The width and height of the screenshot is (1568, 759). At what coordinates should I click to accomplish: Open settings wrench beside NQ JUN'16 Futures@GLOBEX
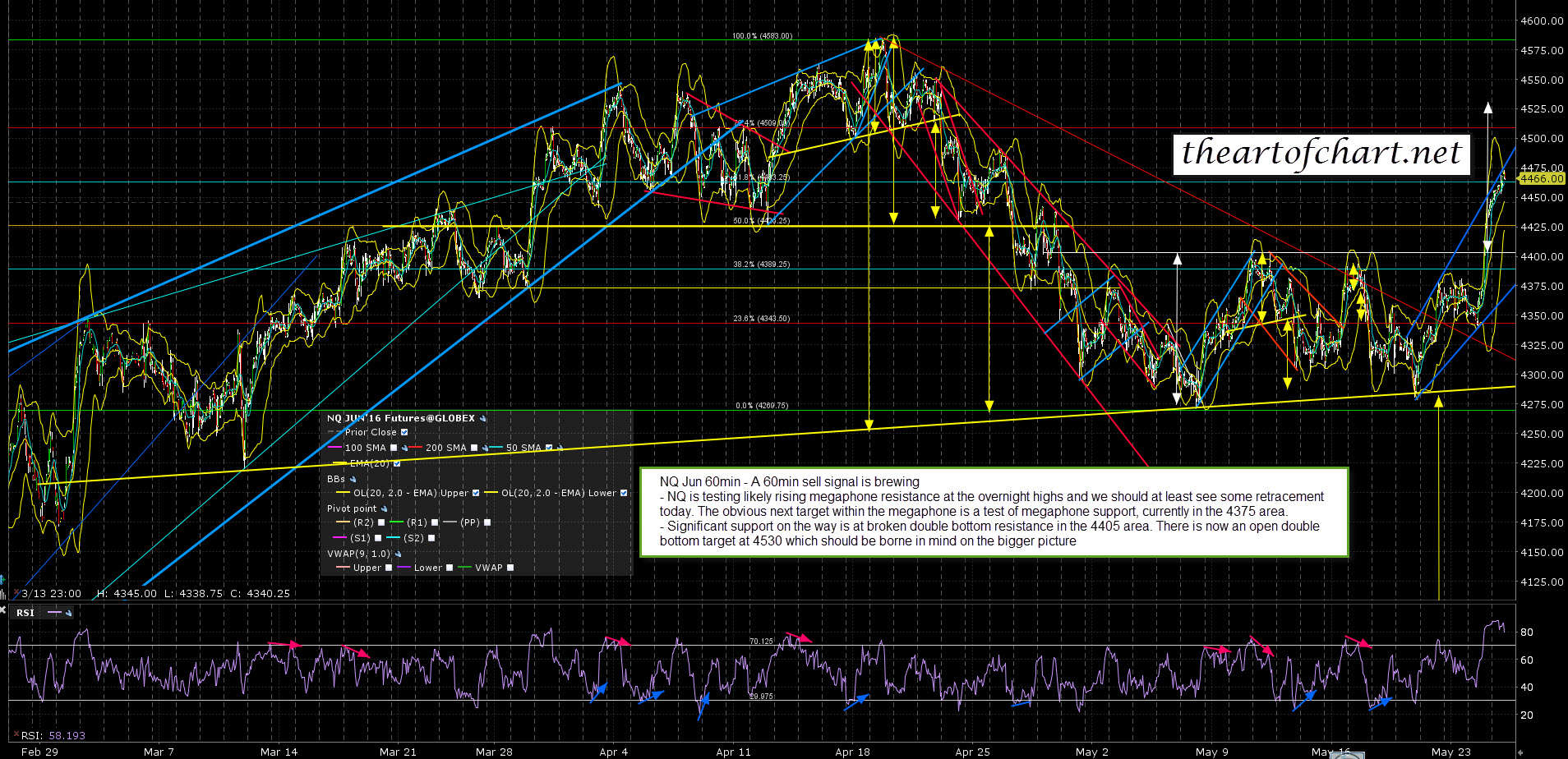[x=483, y=419]
